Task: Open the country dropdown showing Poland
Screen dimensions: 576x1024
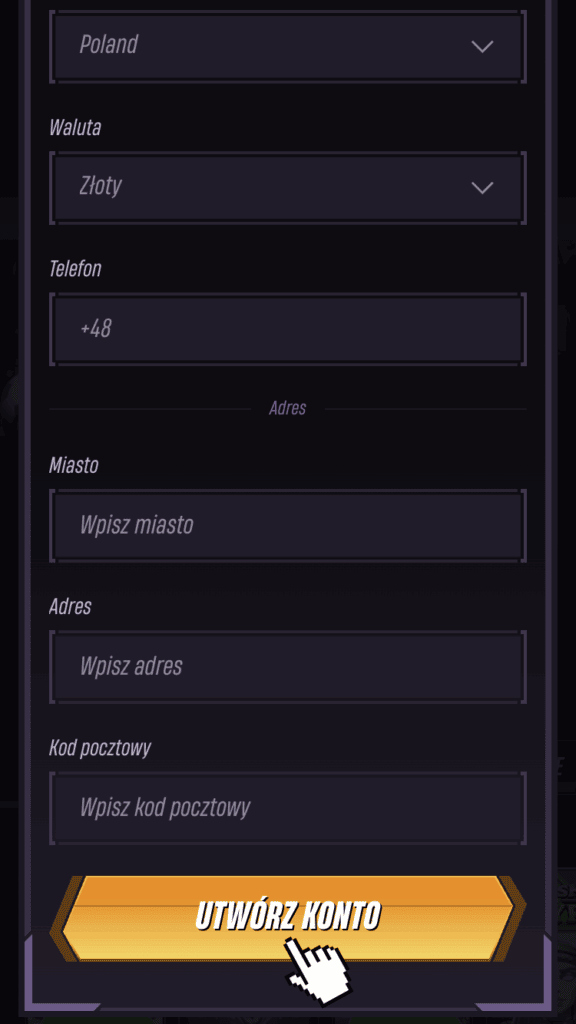Action: [x=288, y=46]
